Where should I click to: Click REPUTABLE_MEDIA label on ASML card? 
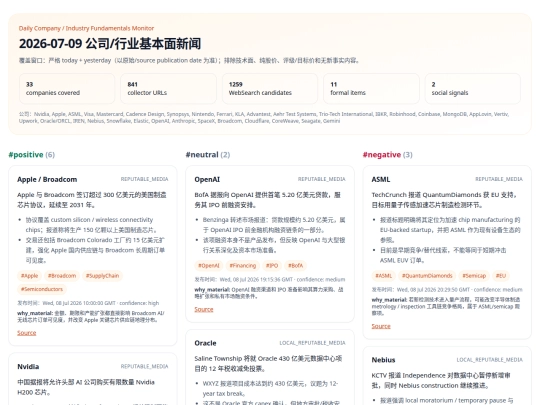click(x=499, y=179)
